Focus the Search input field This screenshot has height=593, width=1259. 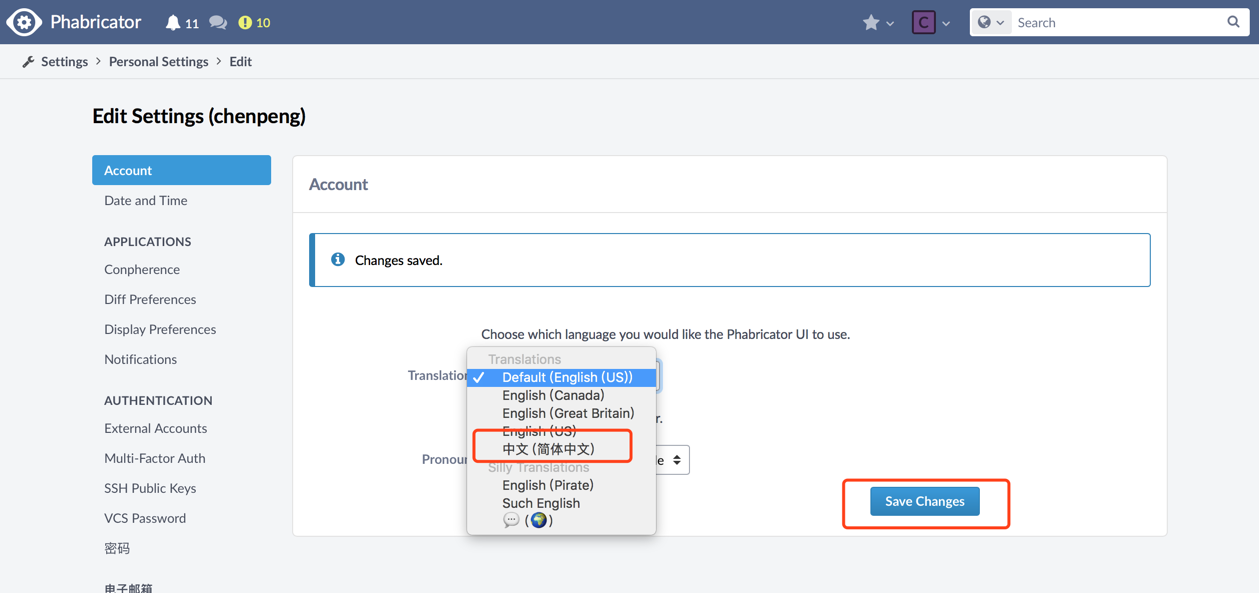point(1118,22)
